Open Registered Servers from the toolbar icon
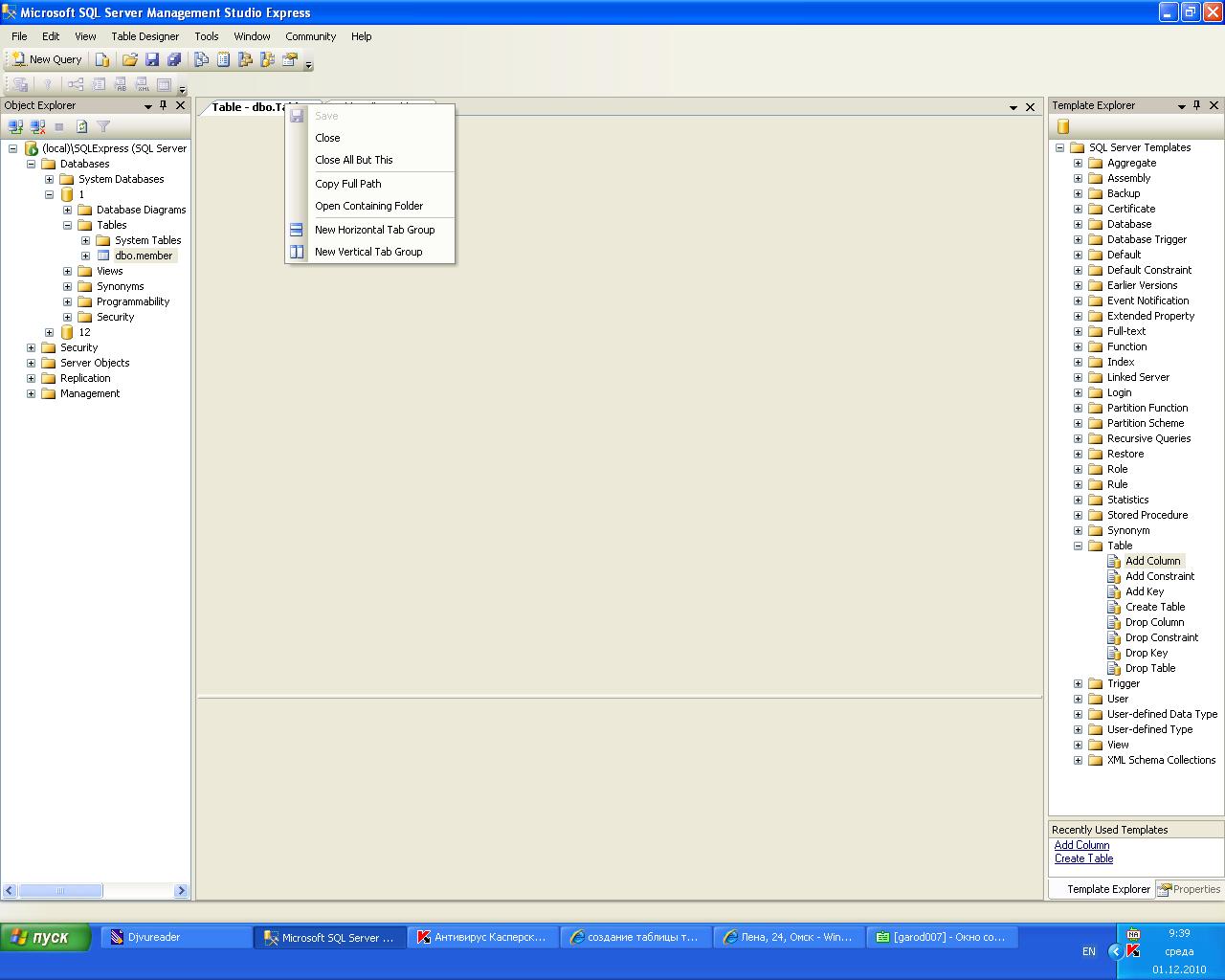The image size is (1225, 980). point(202,59)
